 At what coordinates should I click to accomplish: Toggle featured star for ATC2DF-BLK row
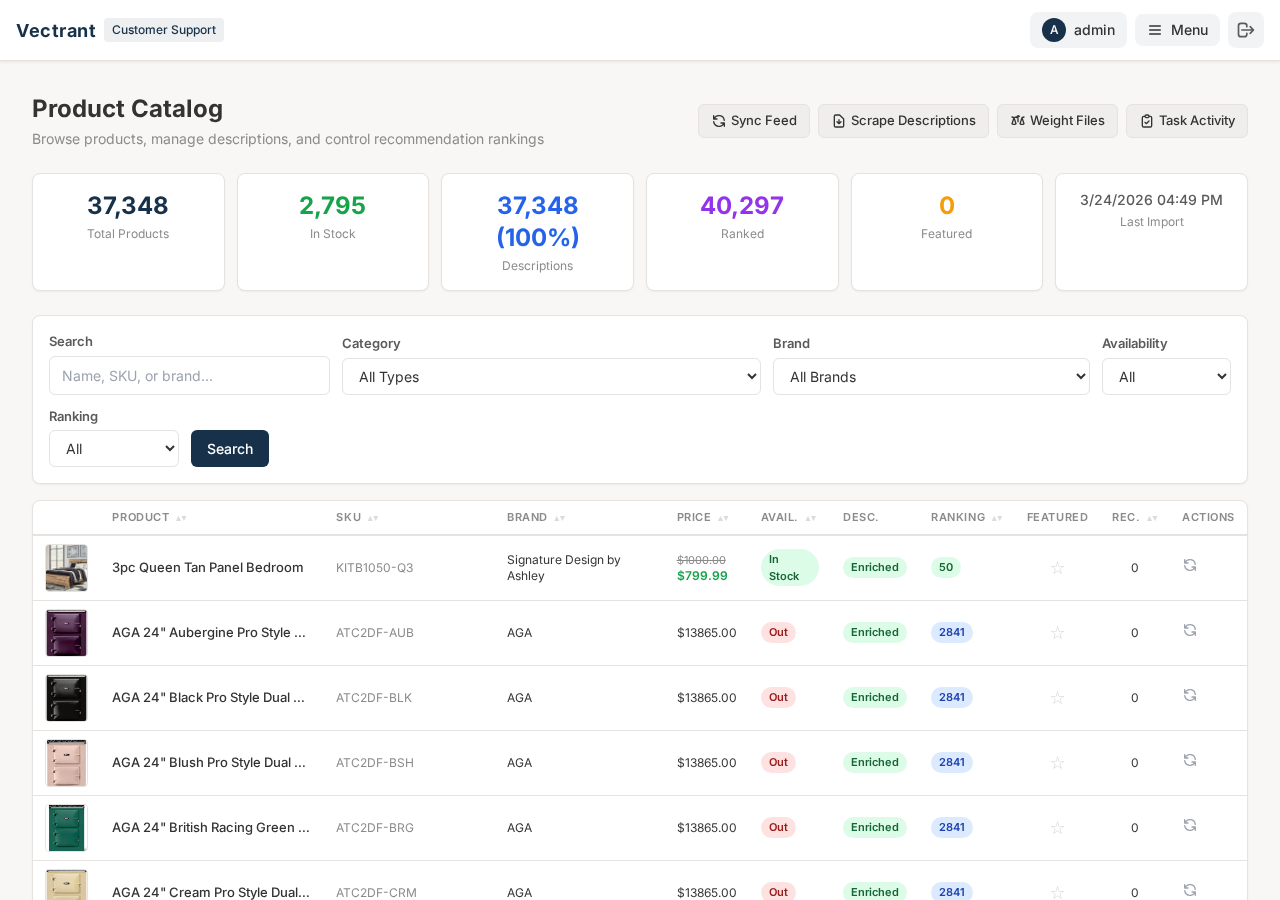[1057, 697]
